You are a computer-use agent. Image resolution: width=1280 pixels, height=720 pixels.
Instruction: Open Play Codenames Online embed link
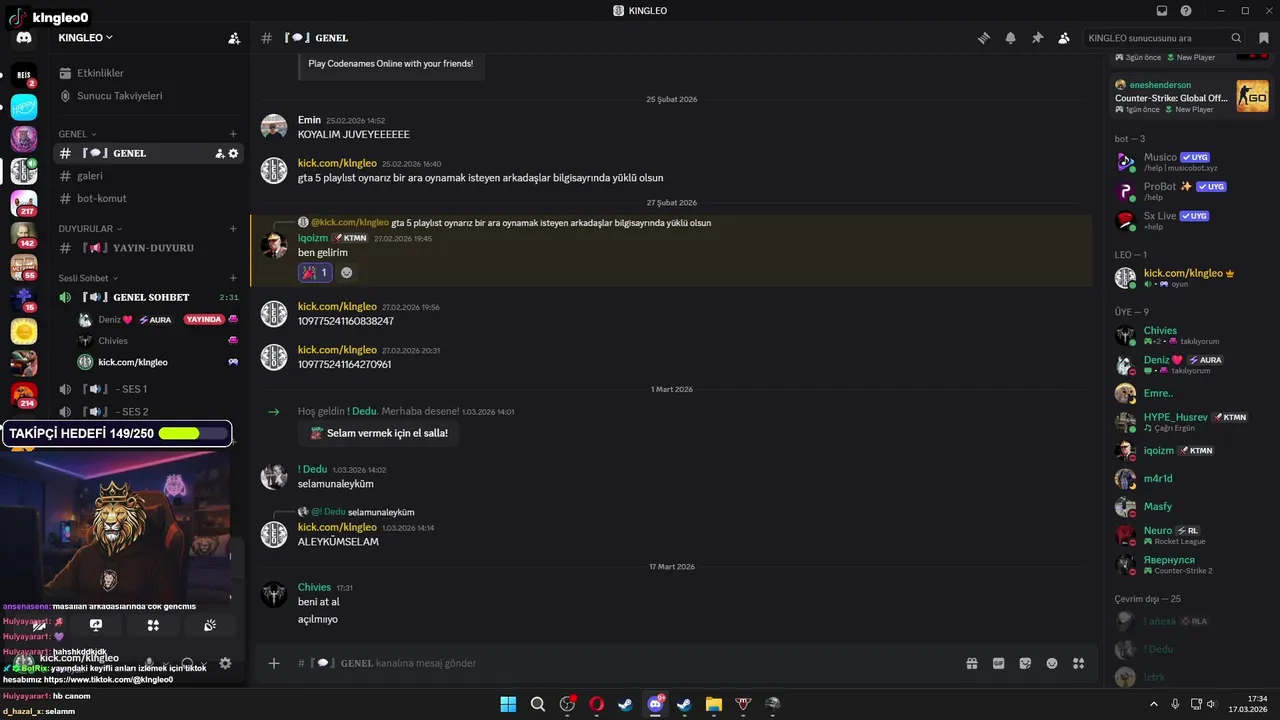(391, 63)
